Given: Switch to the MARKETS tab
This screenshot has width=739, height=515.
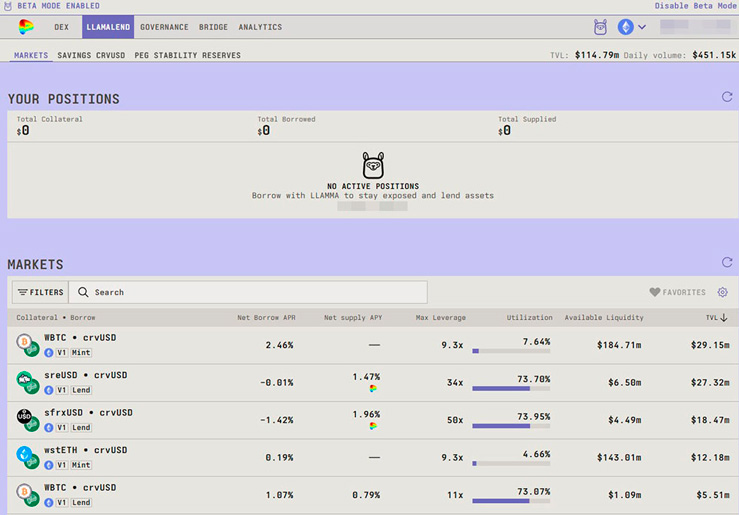Looking at the screenshot, I should [x=31, y=55].
